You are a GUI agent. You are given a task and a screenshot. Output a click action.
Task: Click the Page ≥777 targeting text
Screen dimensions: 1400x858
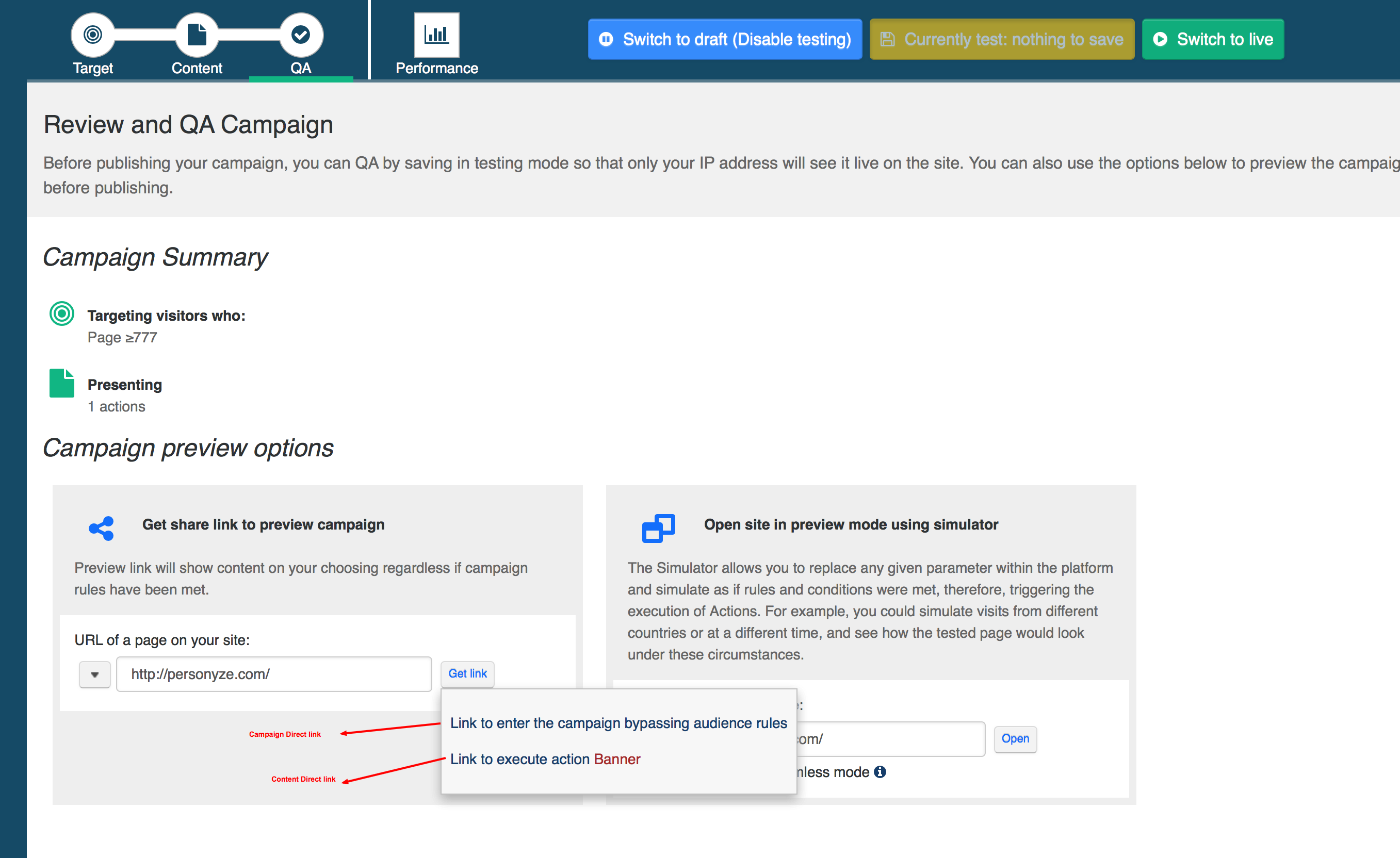pyautogui.click(x=122, y=337)
